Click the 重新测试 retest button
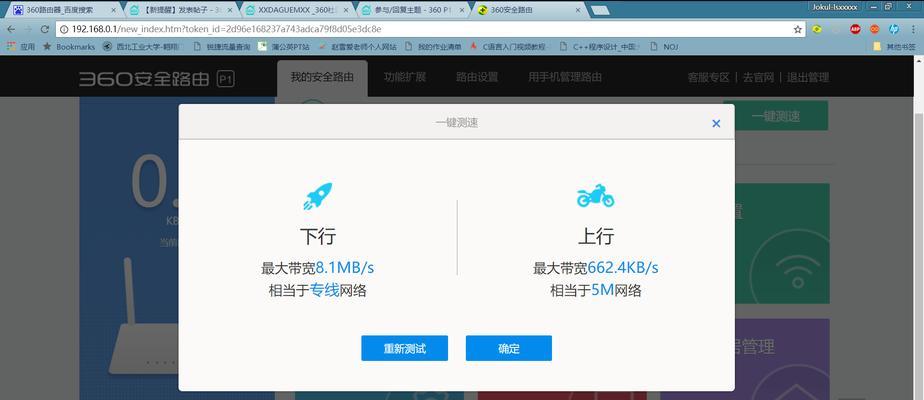 [404, 348]
